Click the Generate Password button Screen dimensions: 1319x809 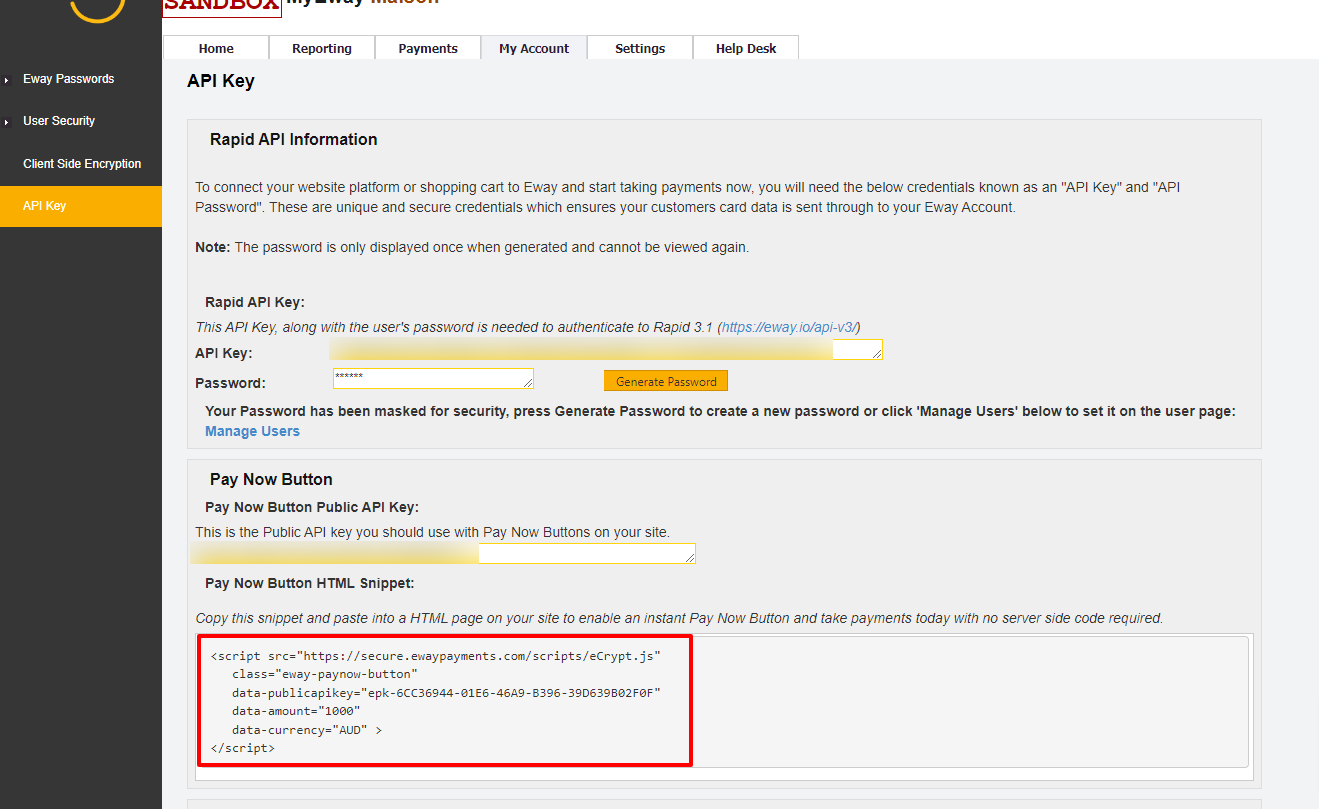pyautogui.click(x=666, y=381)
